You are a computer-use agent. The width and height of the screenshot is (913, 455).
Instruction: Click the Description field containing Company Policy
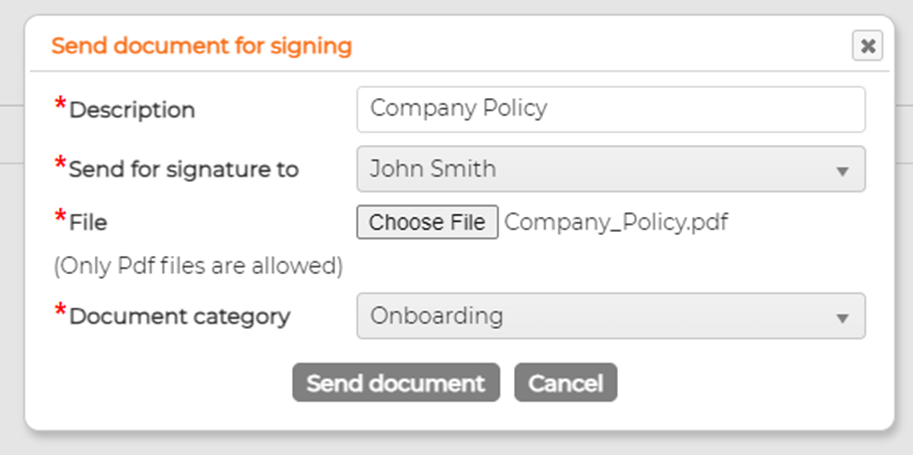[610, 109]
